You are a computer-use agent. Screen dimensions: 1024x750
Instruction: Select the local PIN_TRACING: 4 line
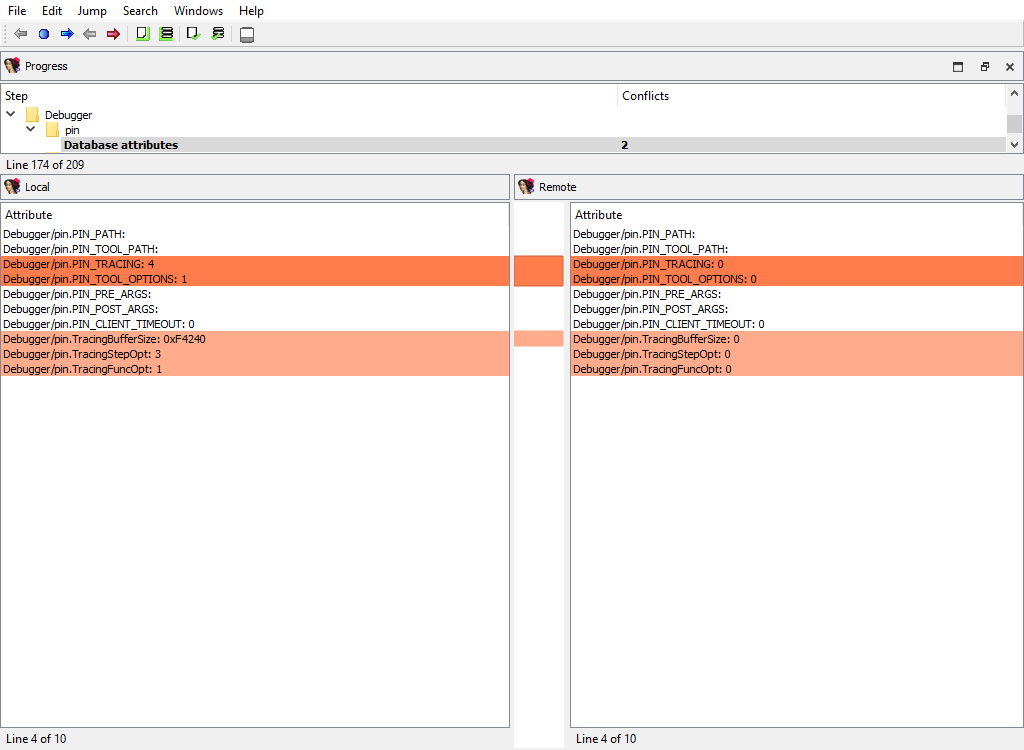[79, 264]
